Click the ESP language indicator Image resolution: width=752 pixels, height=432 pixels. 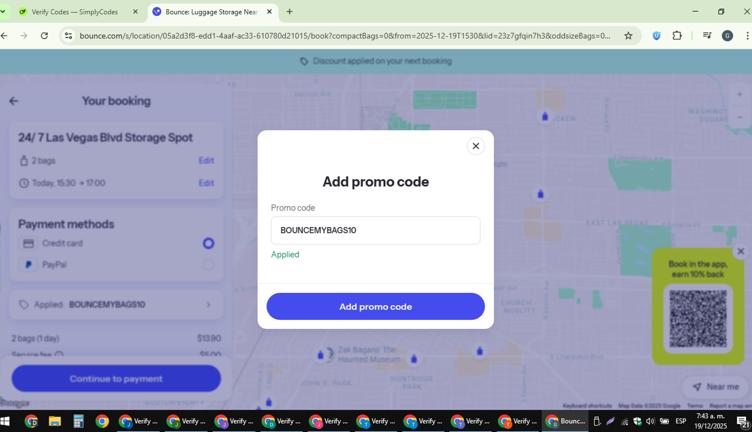coord(681,421)
